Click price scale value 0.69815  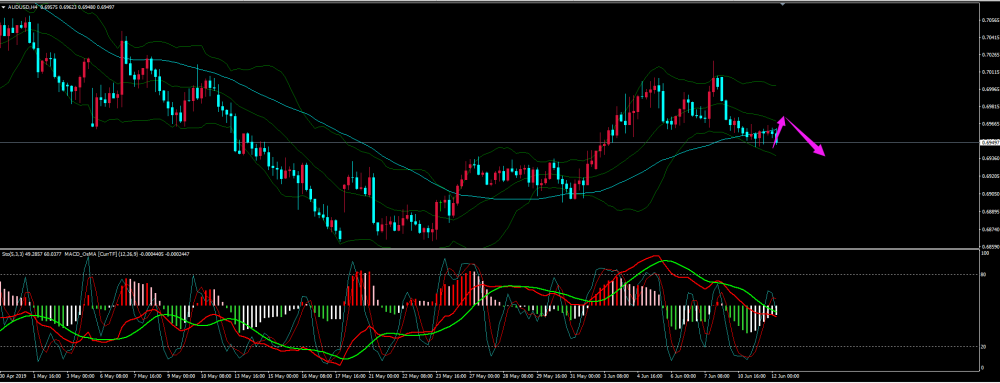pos(989,106)
